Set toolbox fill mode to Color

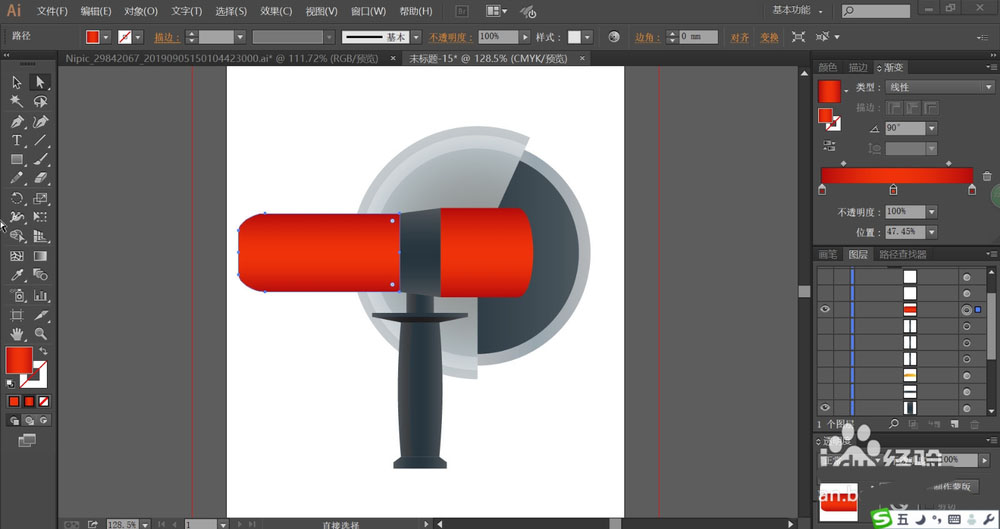[14, 401]
